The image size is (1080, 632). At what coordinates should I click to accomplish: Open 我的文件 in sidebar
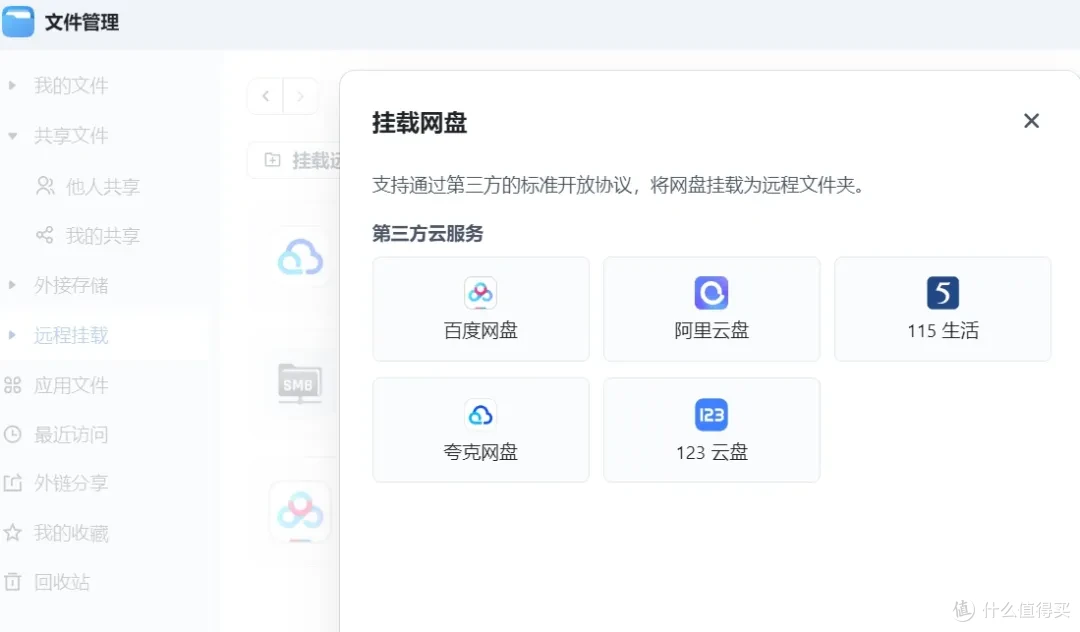coord(71,85)
